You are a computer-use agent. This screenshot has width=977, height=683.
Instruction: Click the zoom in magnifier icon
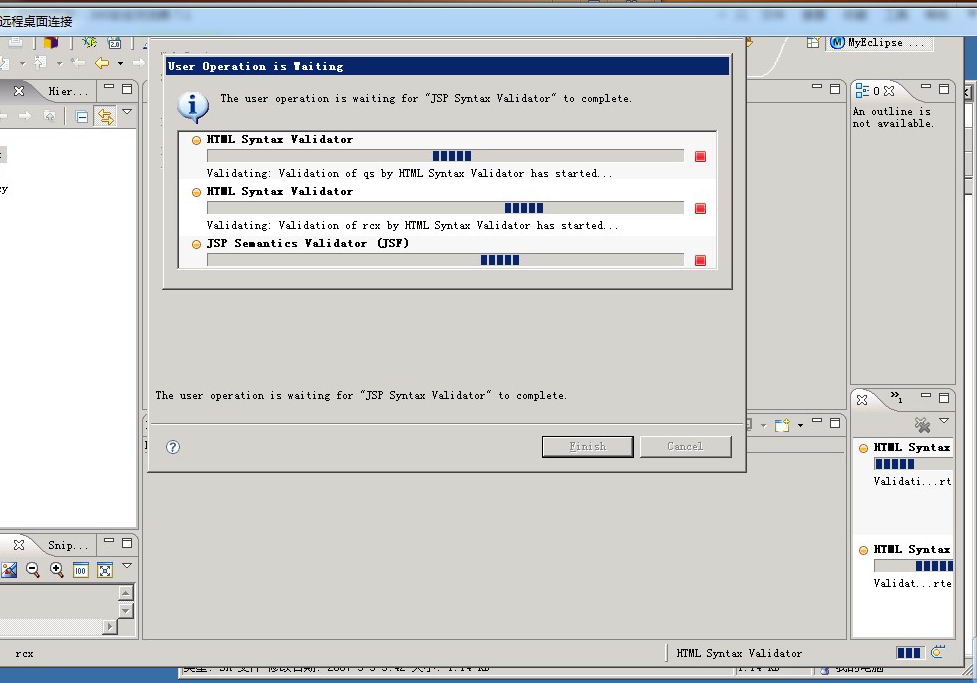57,570
